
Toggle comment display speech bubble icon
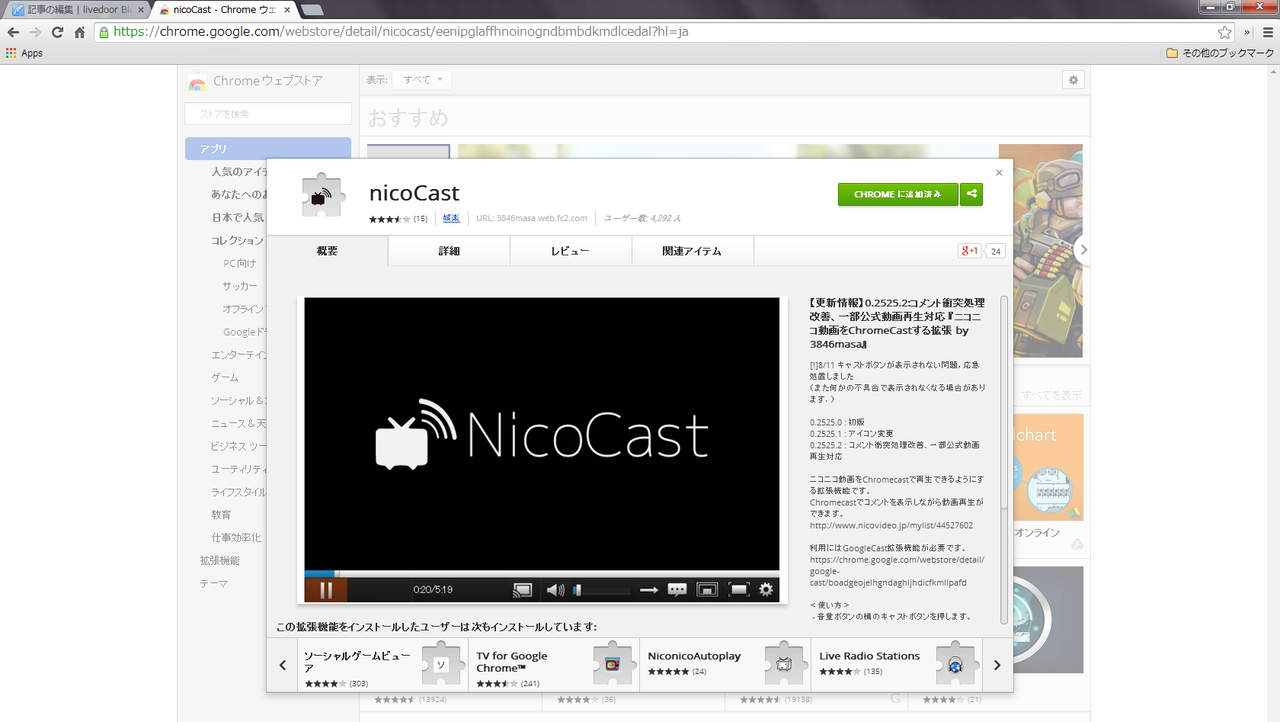point(677,590)
